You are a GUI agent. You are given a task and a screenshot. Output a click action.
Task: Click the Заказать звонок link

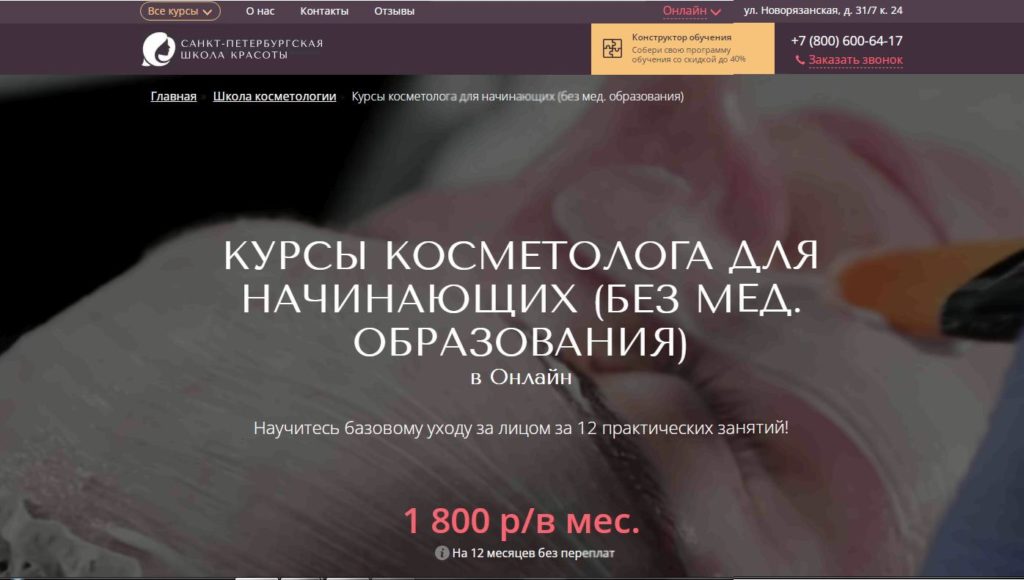click(x=855, y=60)
